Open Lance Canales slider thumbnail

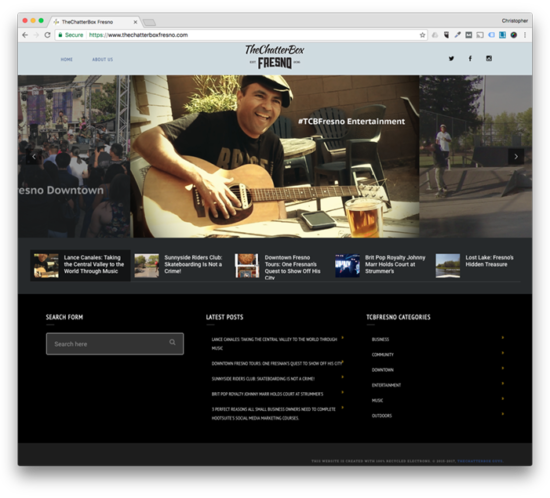click(x=46, y=266)
